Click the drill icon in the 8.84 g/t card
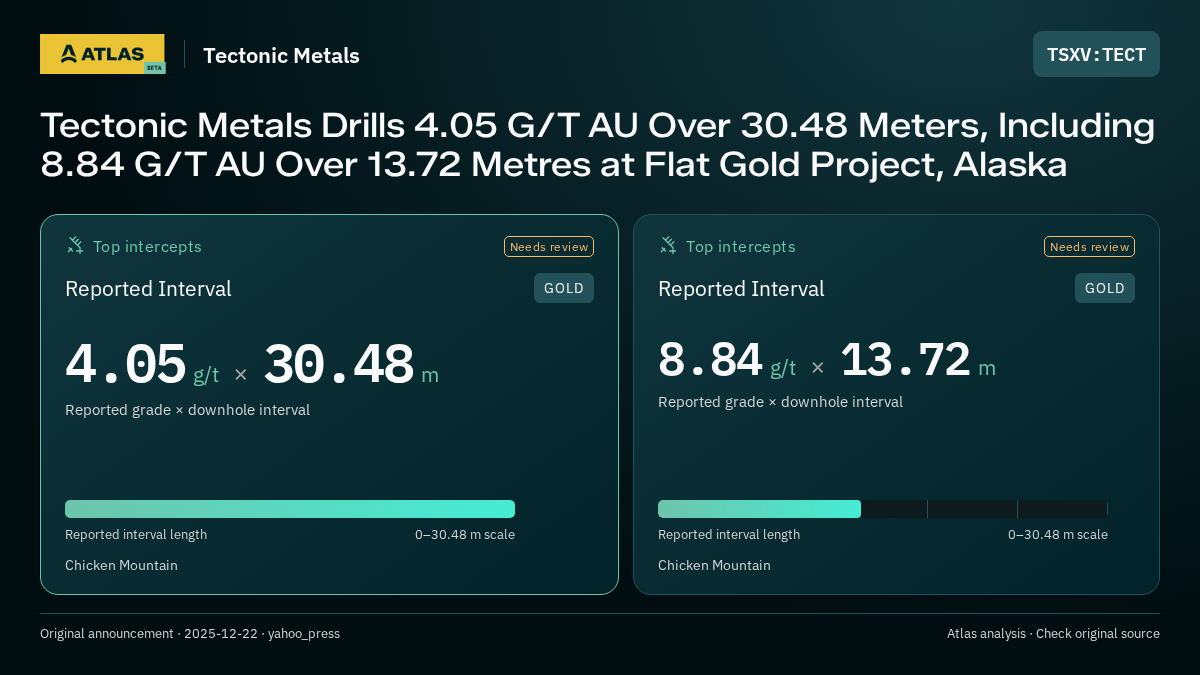The image size is (1200, 675). pyautogui.click(x=668, y=245)
